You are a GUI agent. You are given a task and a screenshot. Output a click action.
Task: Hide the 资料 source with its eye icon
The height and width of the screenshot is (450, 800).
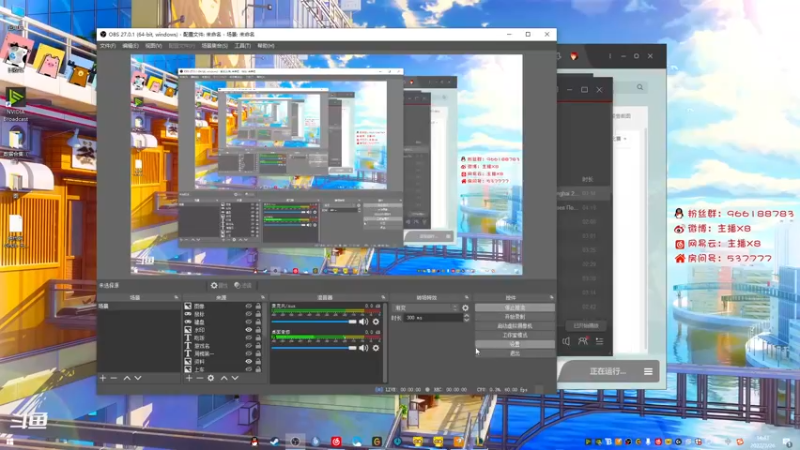tap(248, 362)
